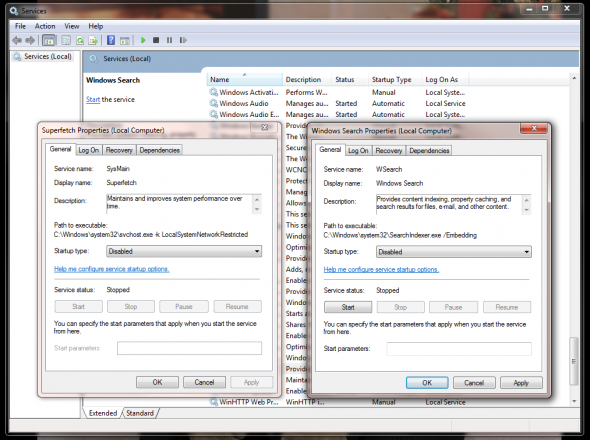Image resolution: width=590 pixels, height=440 pixels.
Task: Go back using the toolbar back arrow
Action: tap(17, 40)
